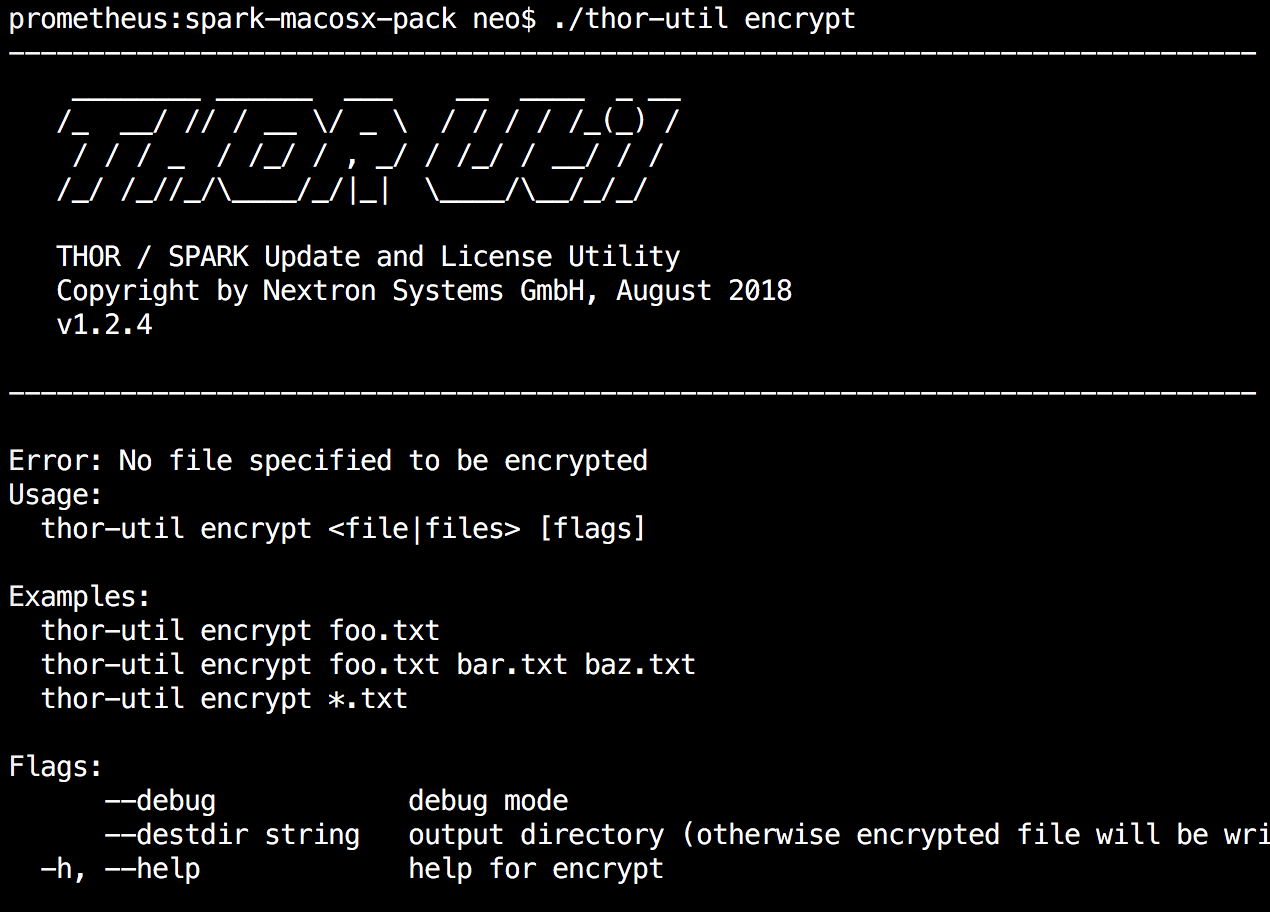Viewport: 1270px width, 912px height.
Task: Click the "<file|files>" usage argument
Action: coord(424,529)
